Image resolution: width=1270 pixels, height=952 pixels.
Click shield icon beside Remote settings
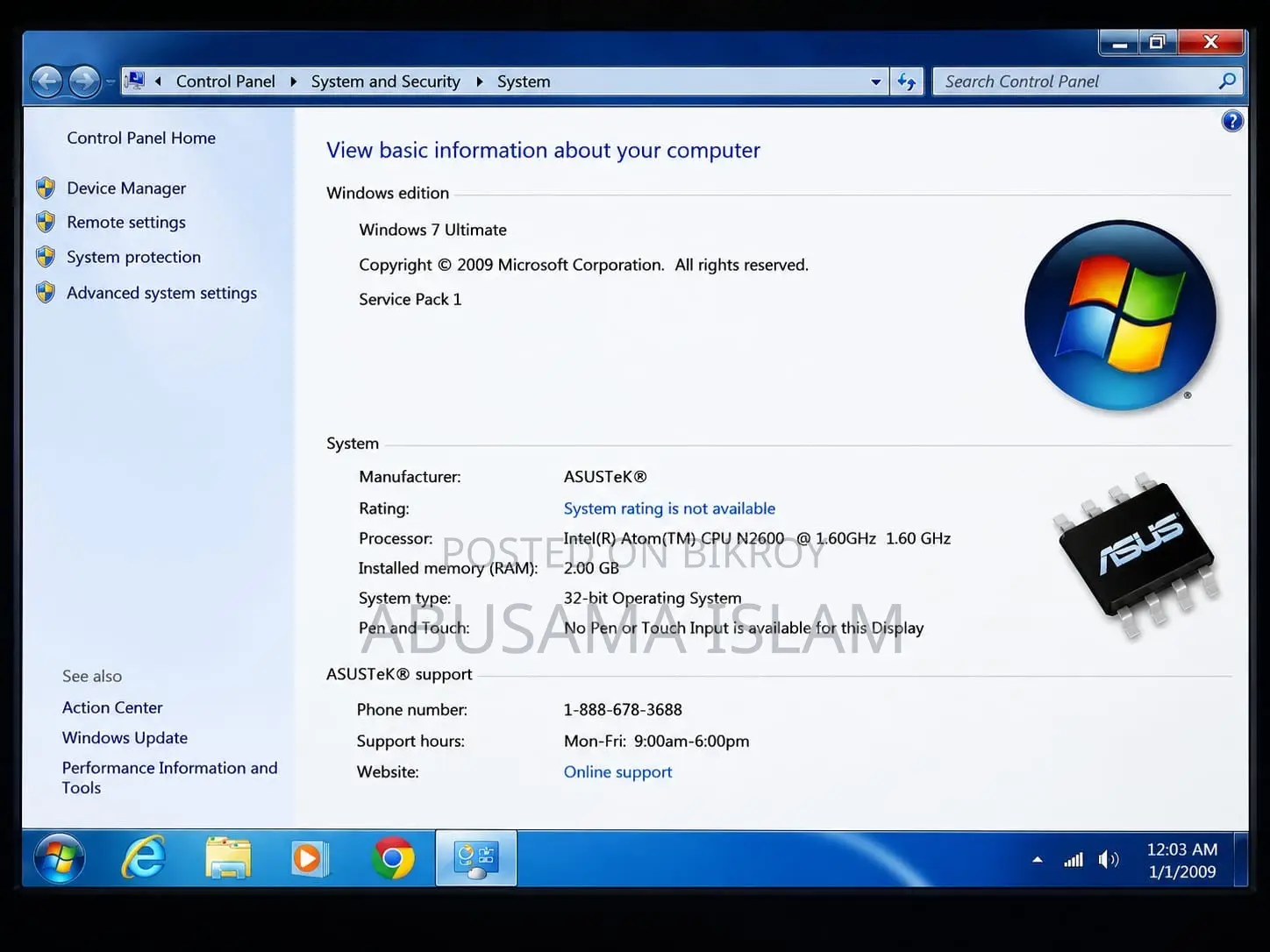(x=46, y=222)
